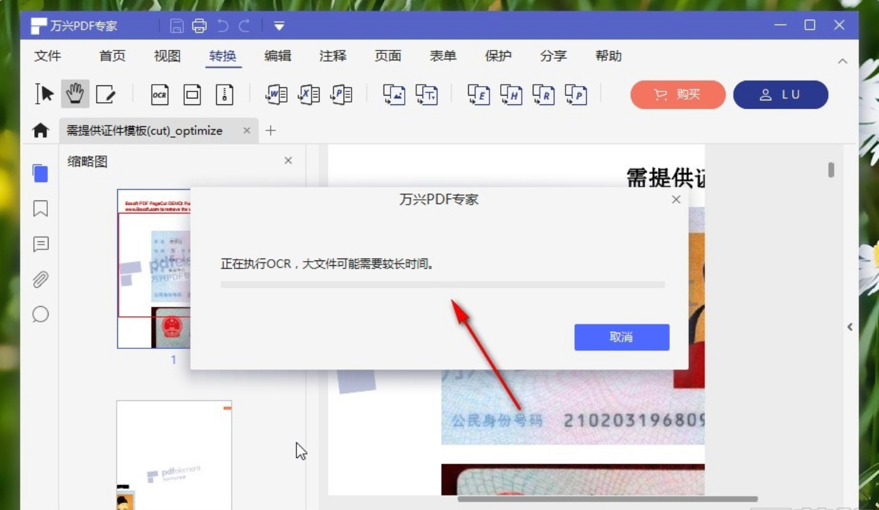Show the thumbnails sidebar panel

[x=40, y=173]
